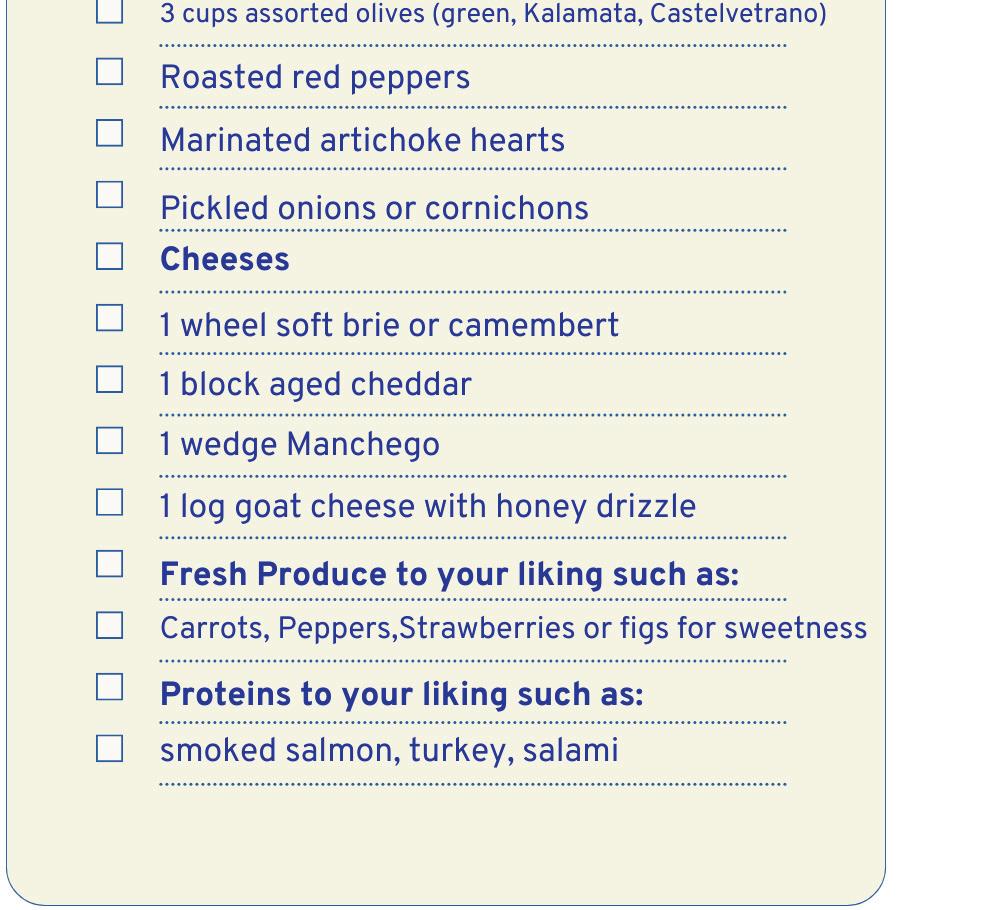Click the "Fresh Produce to your liking" heading
Screen dimensions: 988x910
449,575
